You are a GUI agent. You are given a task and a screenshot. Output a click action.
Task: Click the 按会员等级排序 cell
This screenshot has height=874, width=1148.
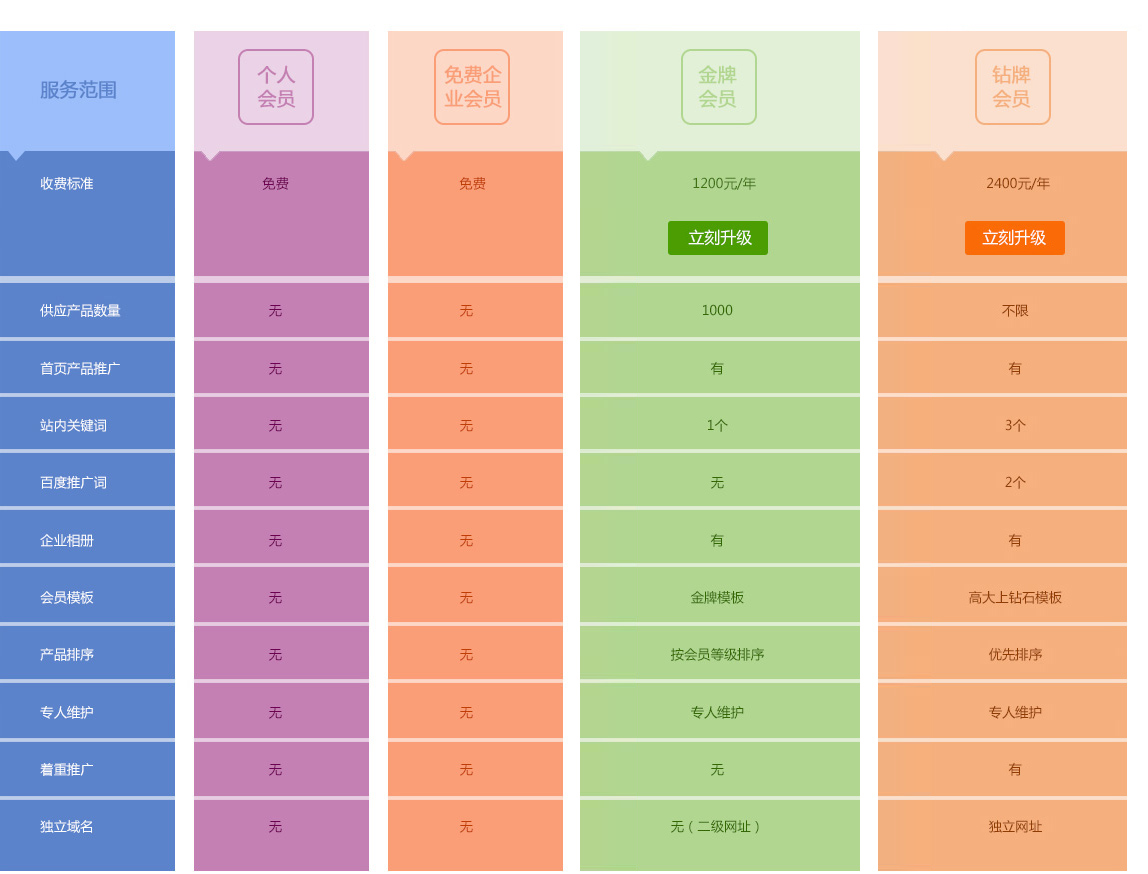[x=717, y=655]
